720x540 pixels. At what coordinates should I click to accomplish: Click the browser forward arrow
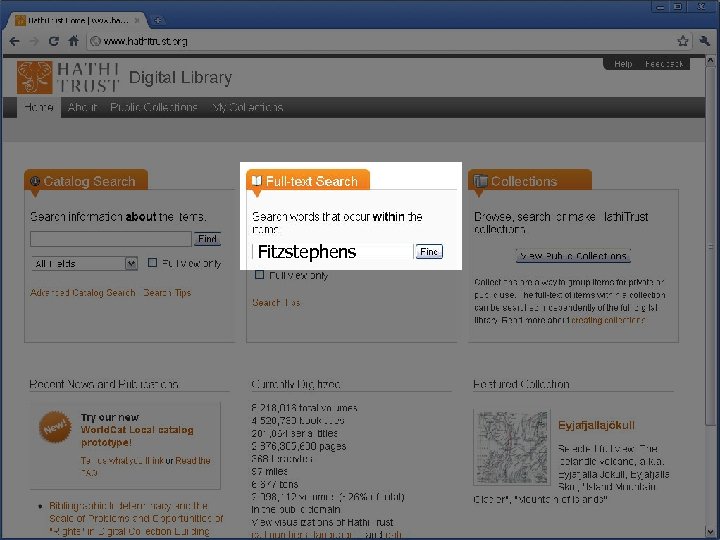tap(34, 41)
